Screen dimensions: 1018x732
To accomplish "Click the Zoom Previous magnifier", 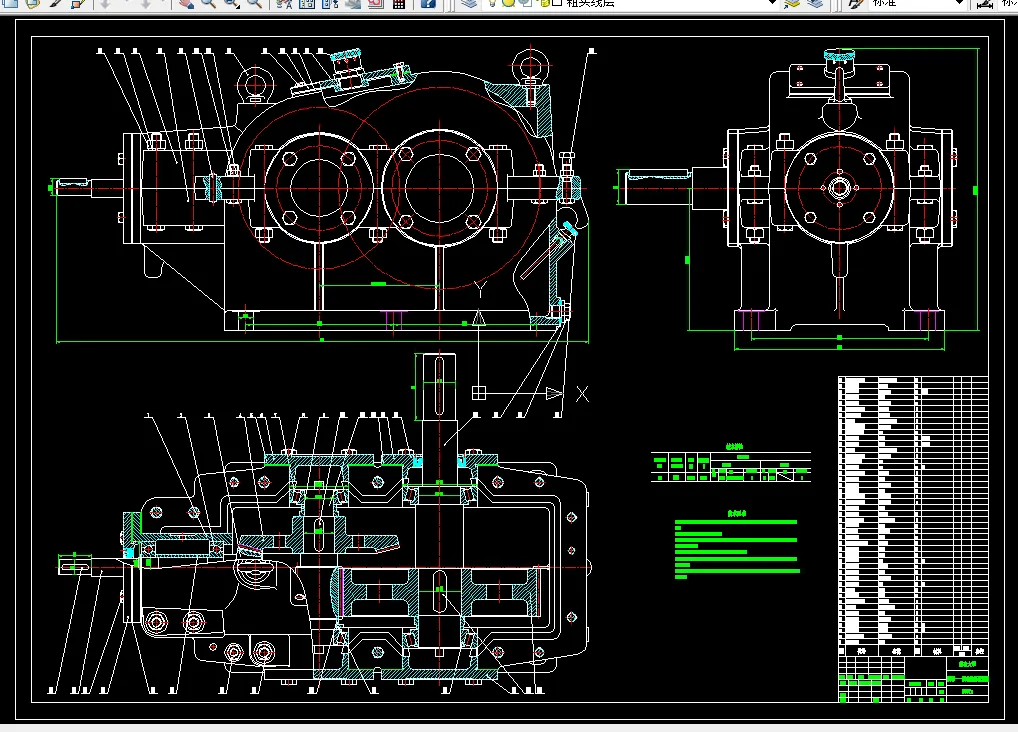I will point(254,3).
